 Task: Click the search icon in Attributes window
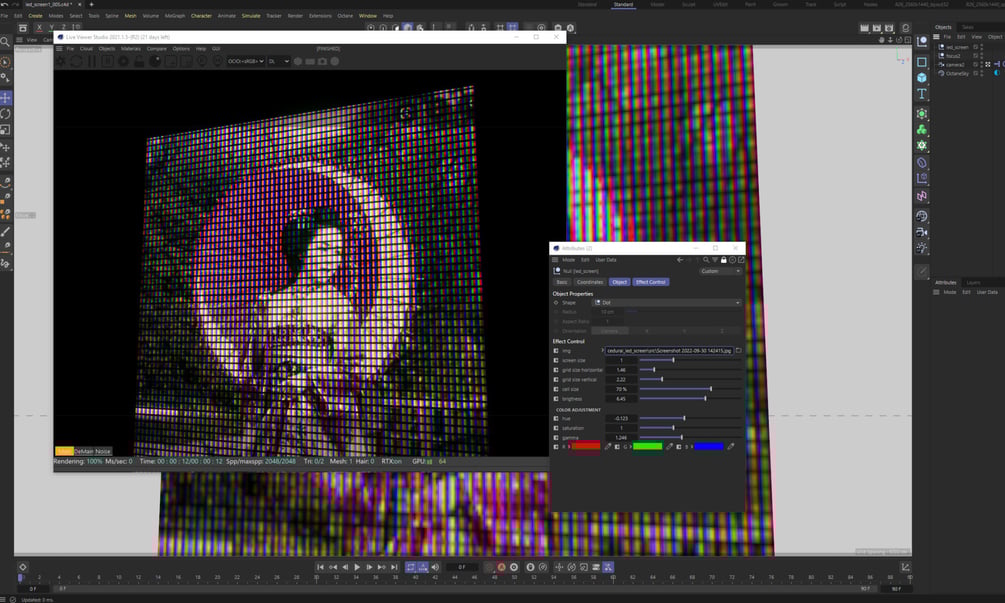[706, 260]
